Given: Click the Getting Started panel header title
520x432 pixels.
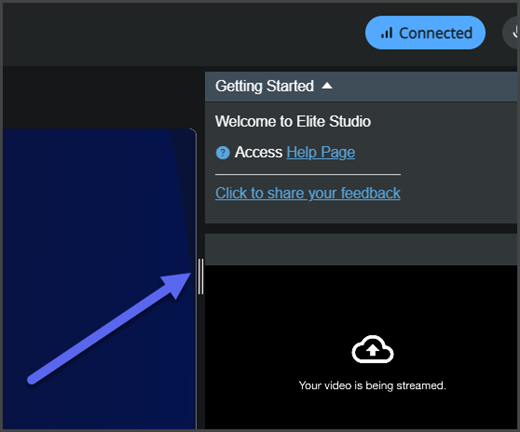Looking at the screenshot, I should (x=264, y=86).
